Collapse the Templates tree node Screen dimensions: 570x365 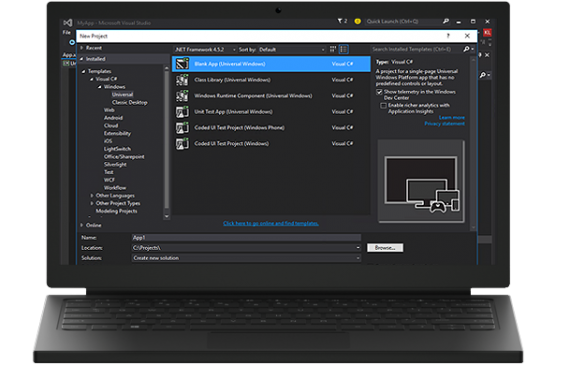pyautogui.click(x=84, y=71)
